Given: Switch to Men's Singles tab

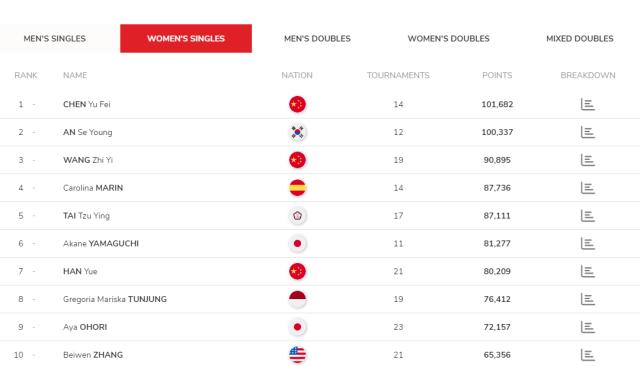Looking at the screenshot, I should 55,38.
